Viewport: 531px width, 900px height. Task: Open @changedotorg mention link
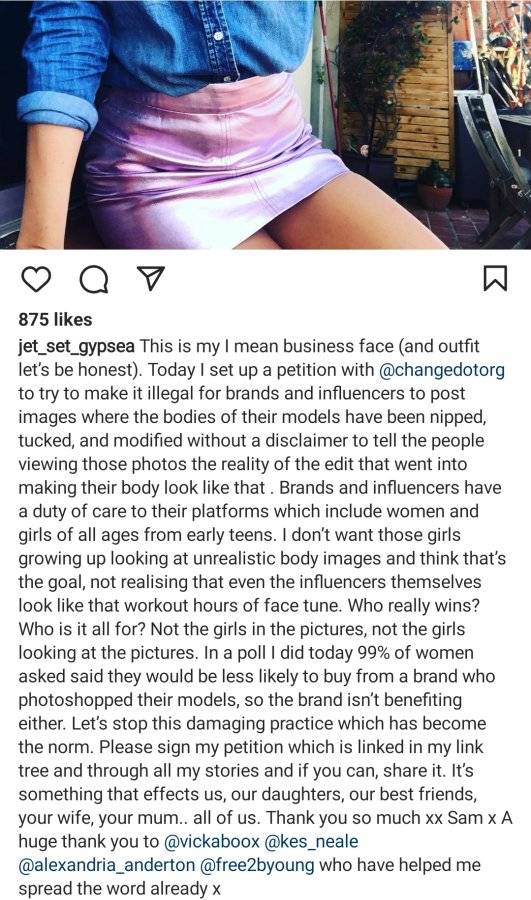tap(442, 370)
